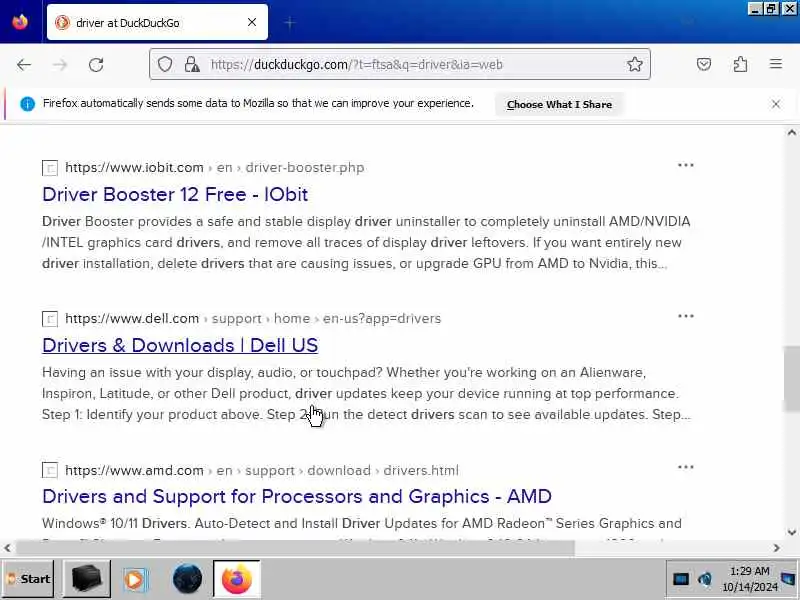Open the Start menu
The image size is (800, 600).
pos(29,579)
